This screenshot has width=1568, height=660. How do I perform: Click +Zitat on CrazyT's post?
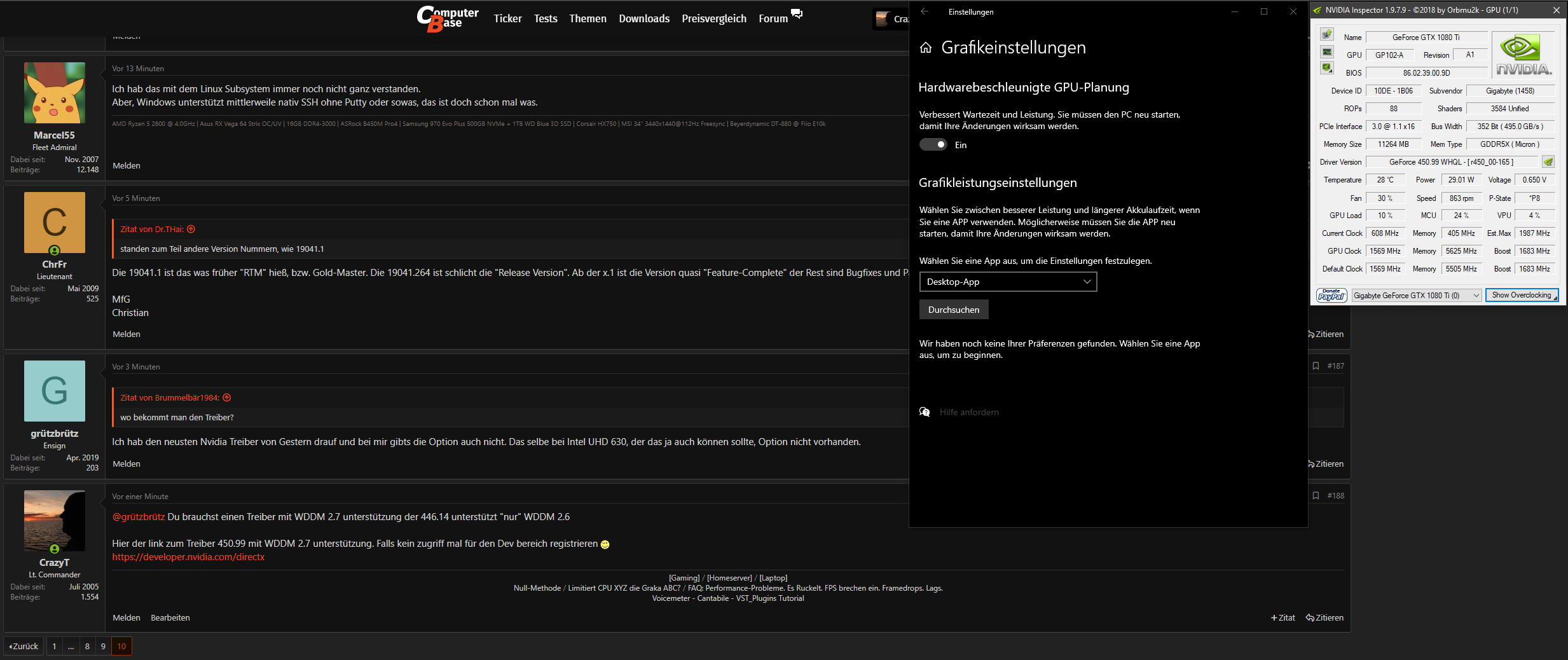pos(1283,617)
